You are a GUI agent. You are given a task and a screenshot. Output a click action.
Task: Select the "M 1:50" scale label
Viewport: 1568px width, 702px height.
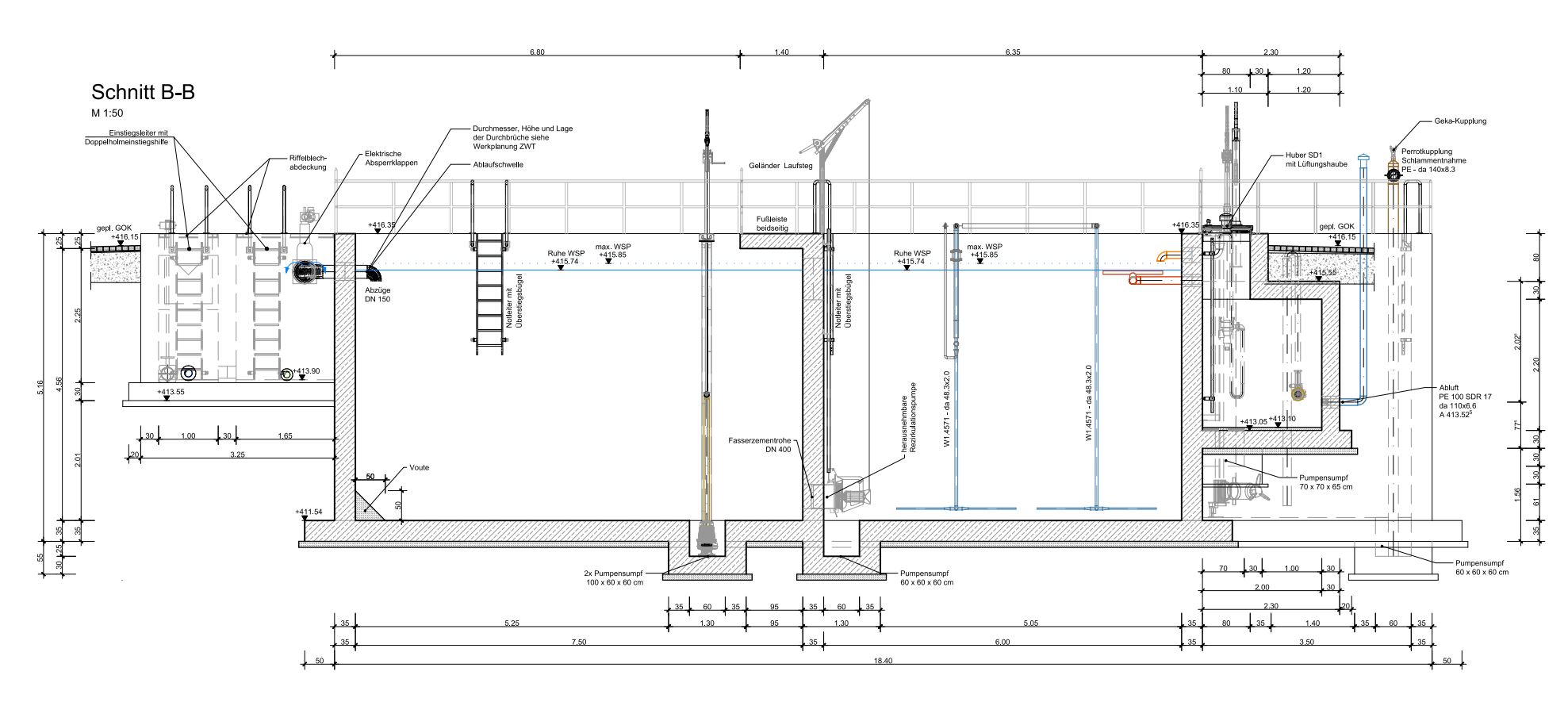pos(107,113)
